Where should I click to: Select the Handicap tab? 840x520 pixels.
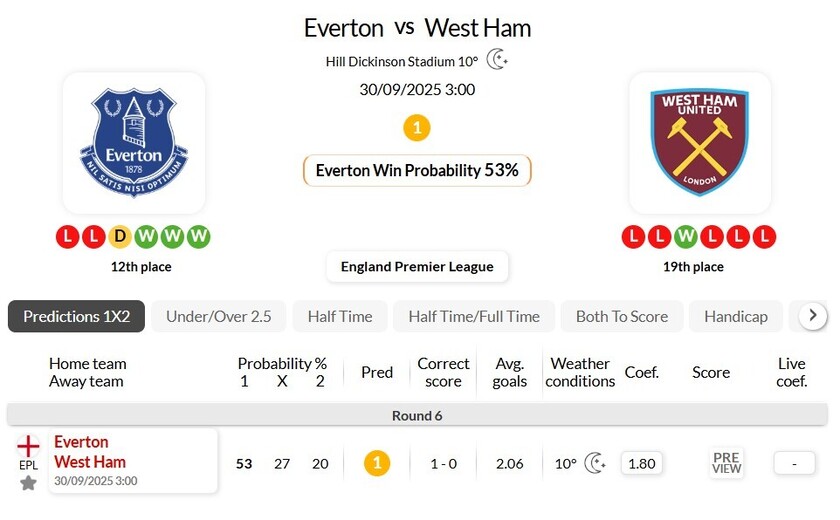tap(736, 316)
